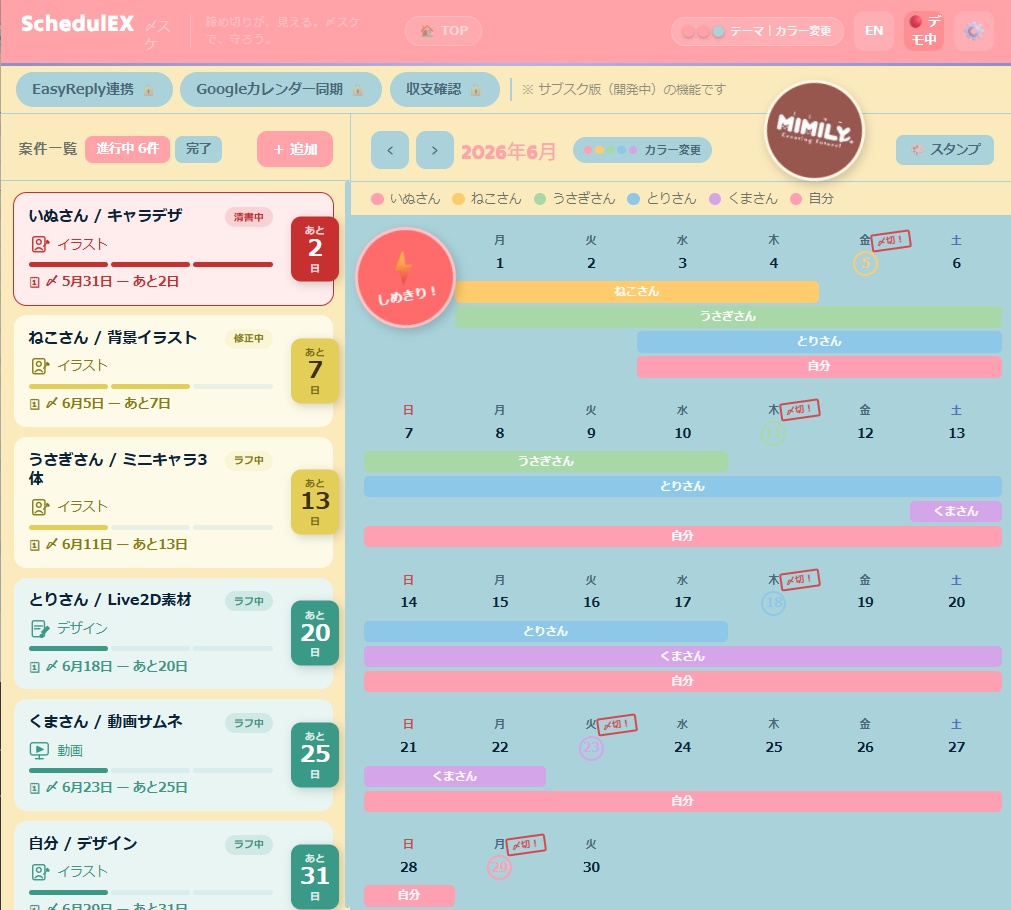Click the TOP home button
Image resolution: width=1011 pixels, height=910 pixels.
tap(444, 31)
